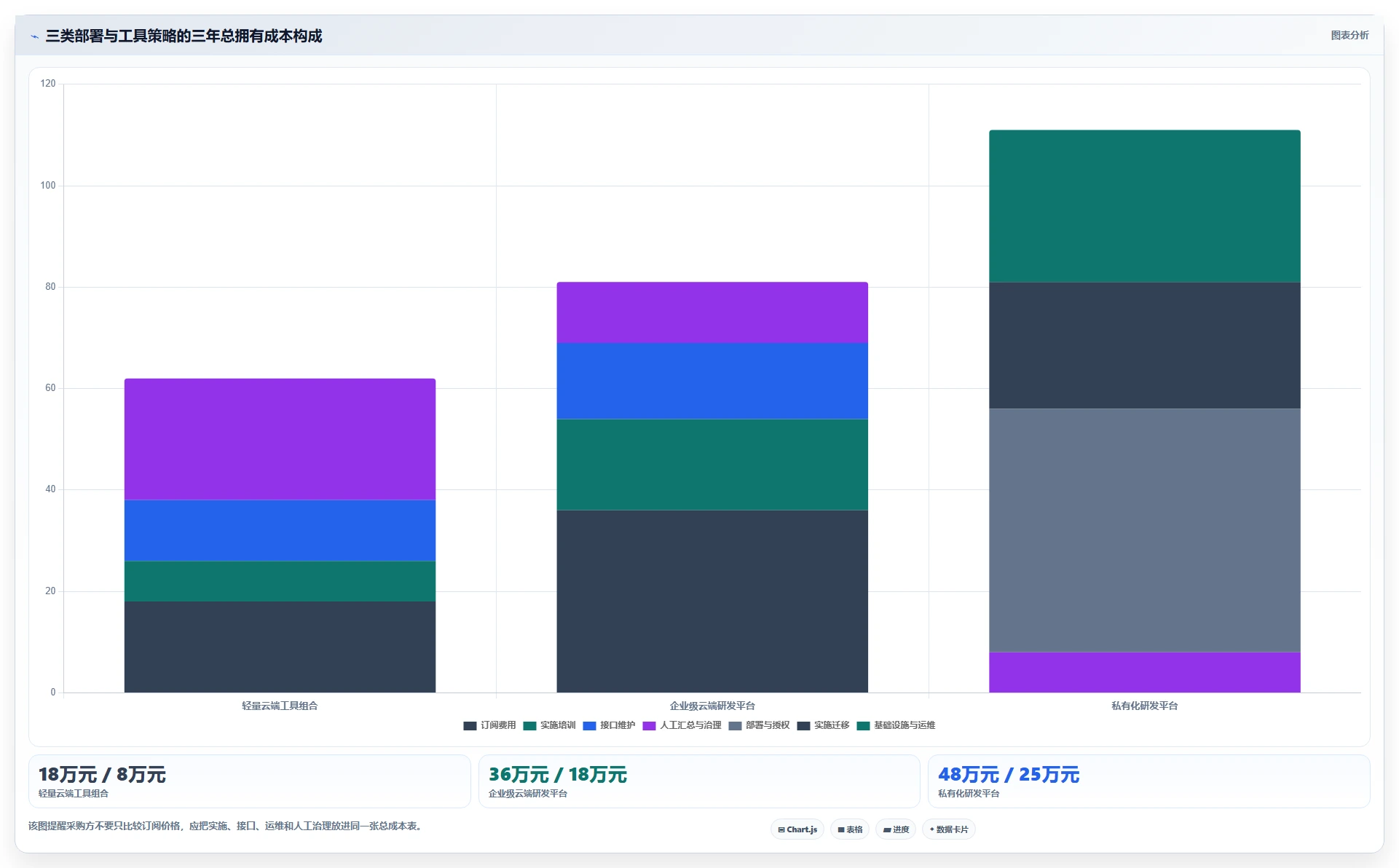This screenshot has height=868, width=1399.
Task: Click the purple segment of 轻量云端工具组合 bar
Action: coord(280,439)
